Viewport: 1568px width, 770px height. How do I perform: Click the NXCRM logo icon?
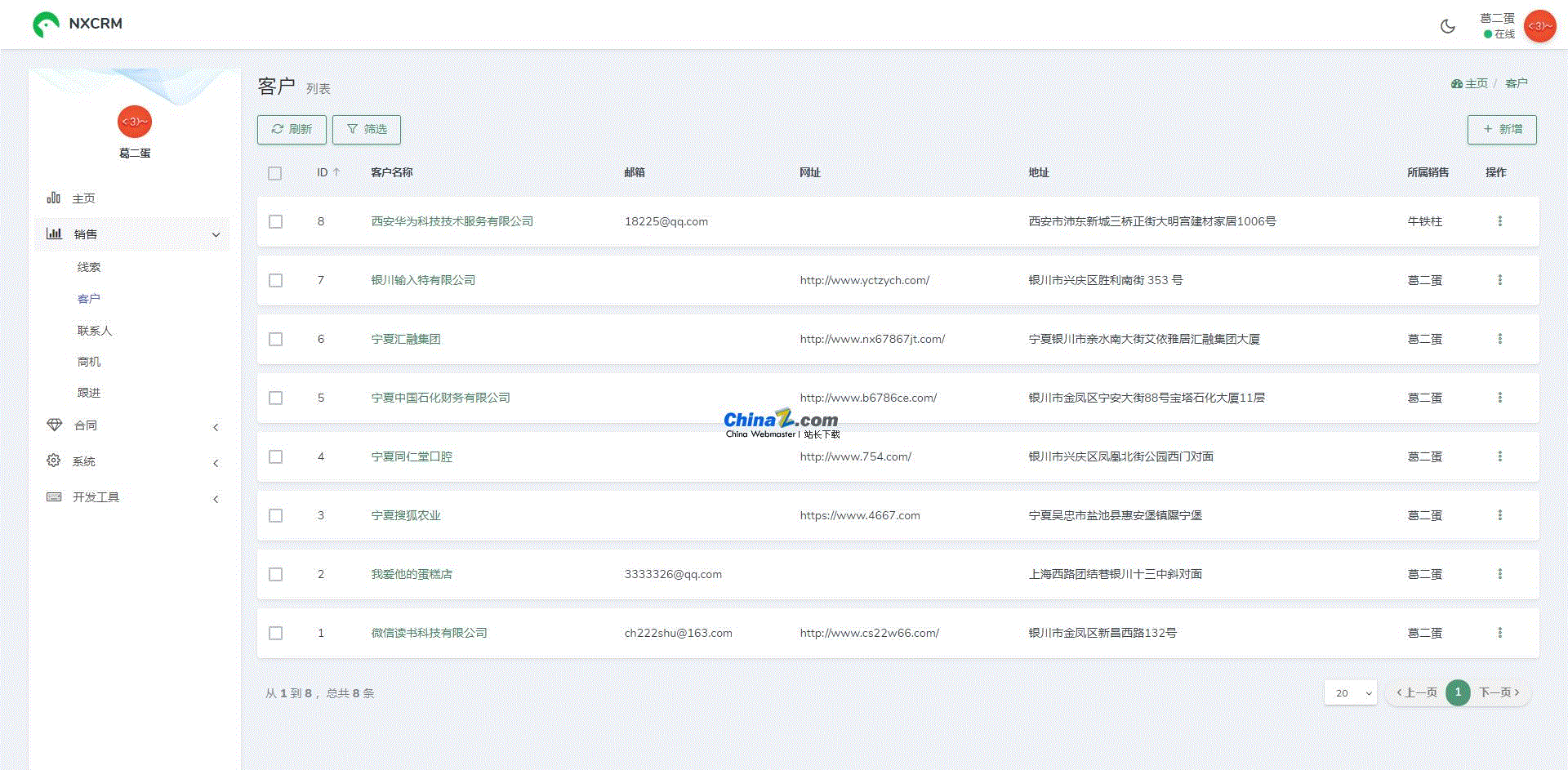[46, 24]
